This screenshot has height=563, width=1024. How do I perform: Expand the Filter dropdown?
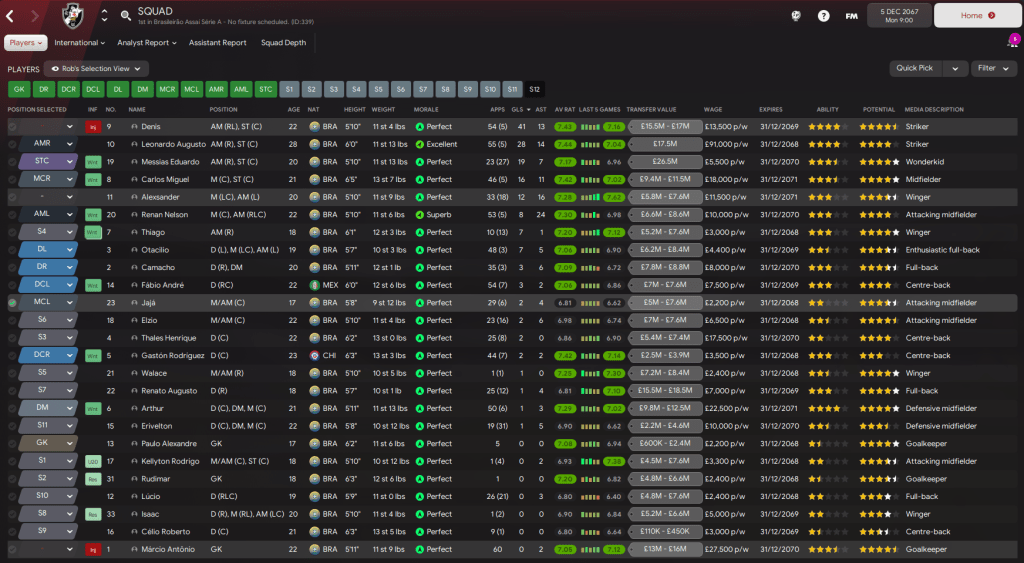coord(990,69)
